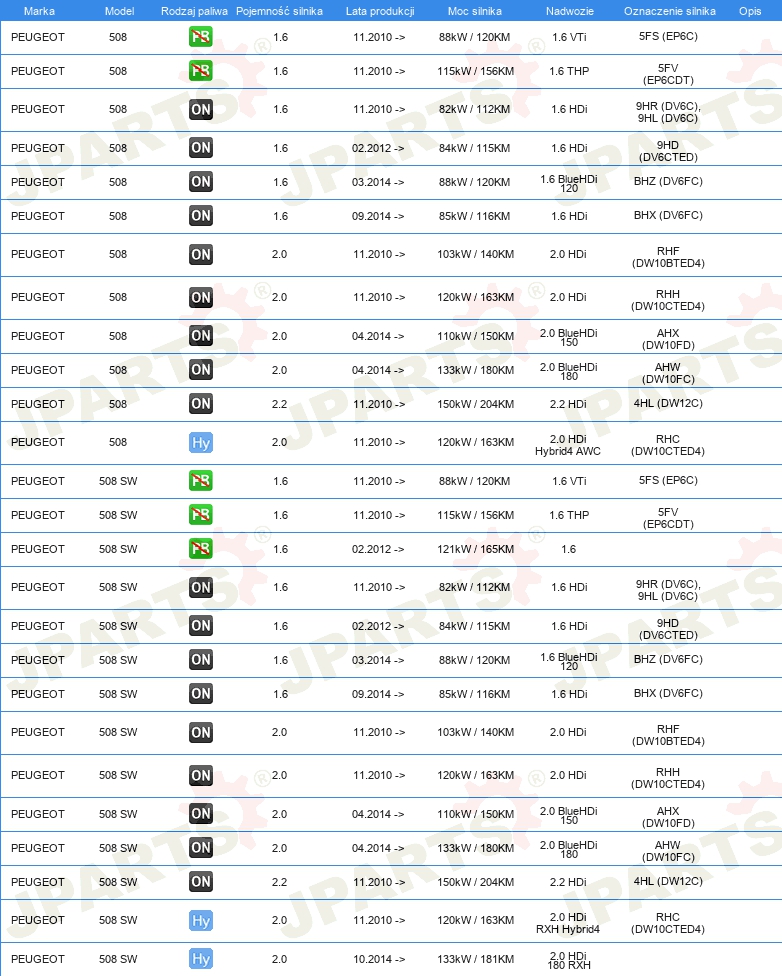Click the Opis column header
This screenshot has width=782, height=976.
coord(750,11)
